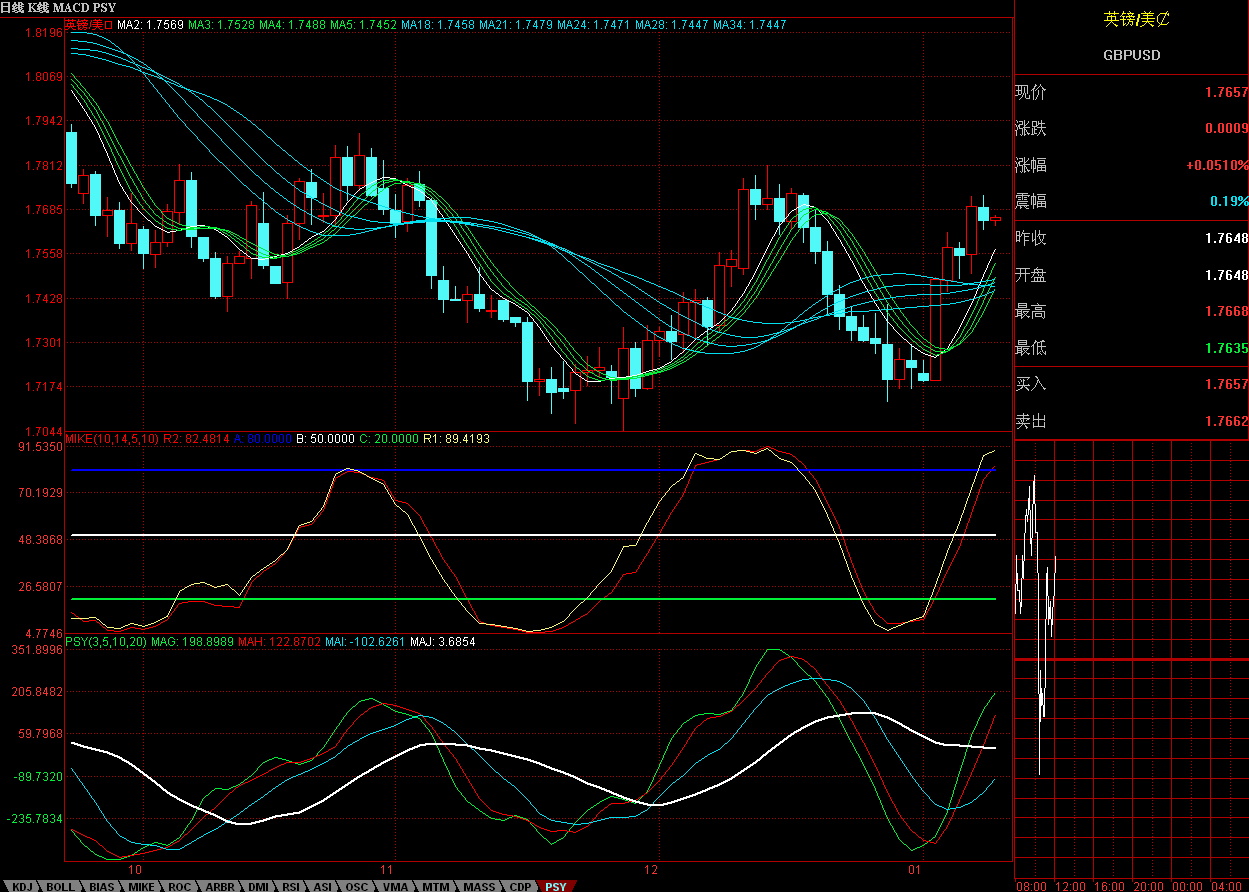Switch to the KDJ indicator tab

(22, 886)
